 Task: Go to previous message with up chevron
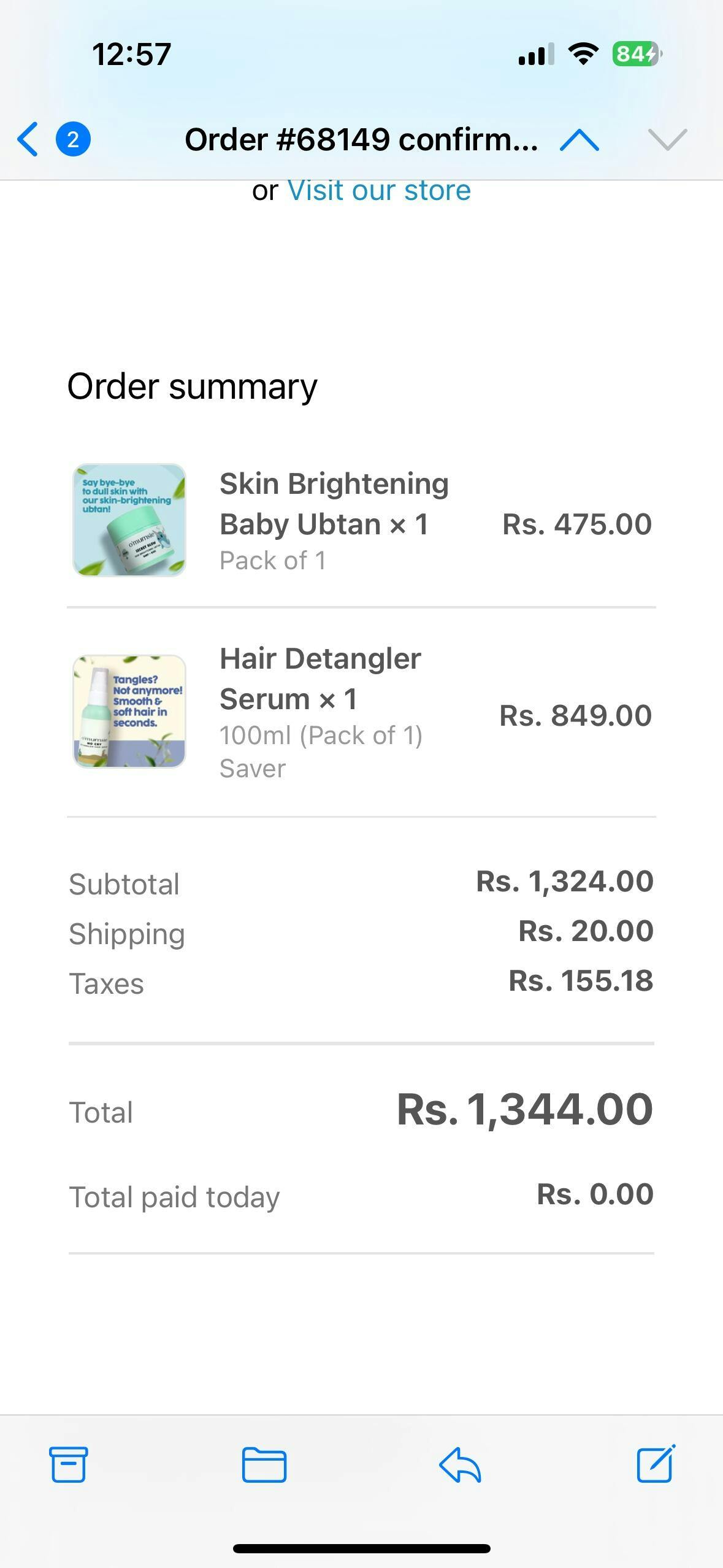click(x=580, y=140)
